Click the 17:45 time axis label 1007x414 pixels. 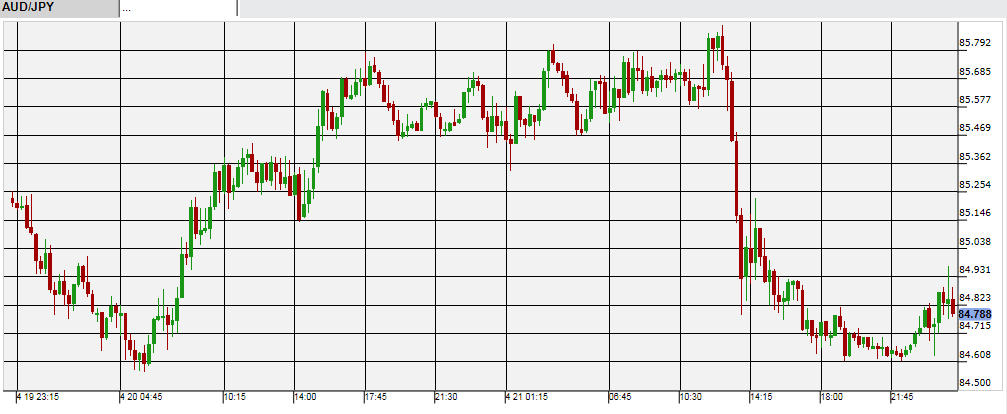coord(374,397)
